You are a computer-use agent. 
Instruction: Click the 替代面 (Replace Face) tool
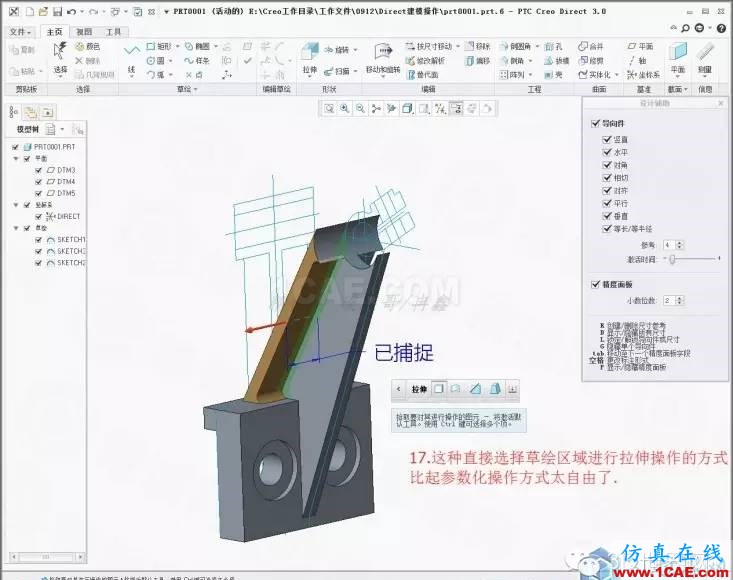423,75
